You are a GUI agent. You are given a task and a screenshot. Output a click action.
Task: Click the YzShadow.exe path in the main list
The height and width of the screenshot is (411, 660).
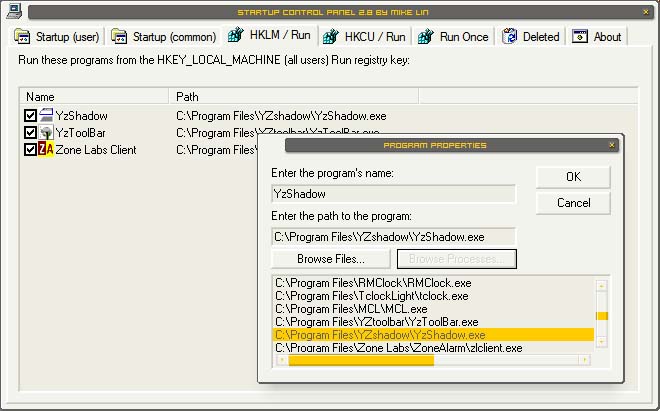[281, 116]
